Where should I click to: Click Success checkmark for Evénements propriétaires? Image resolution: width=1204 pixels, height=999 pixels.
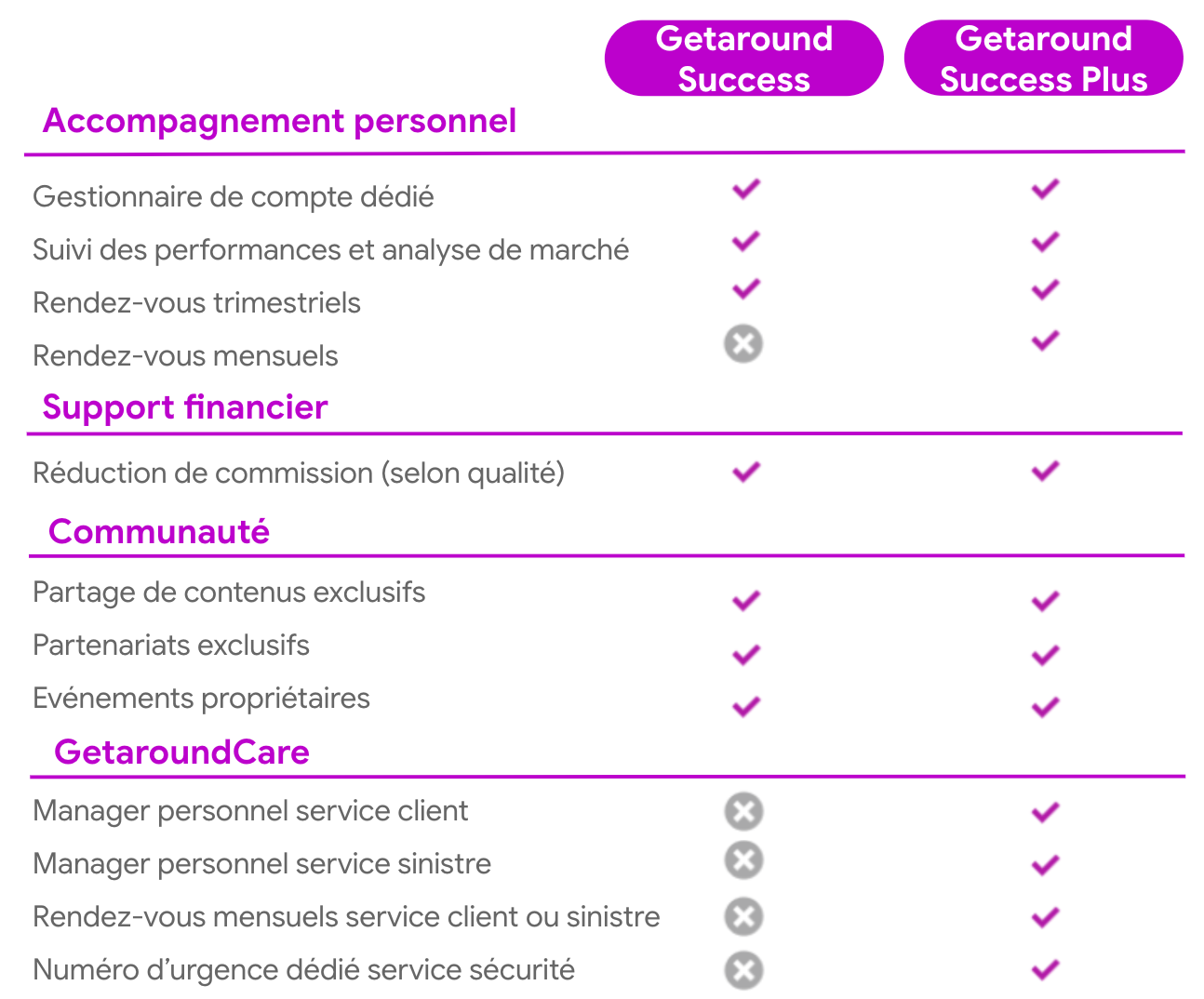(745, 707)
